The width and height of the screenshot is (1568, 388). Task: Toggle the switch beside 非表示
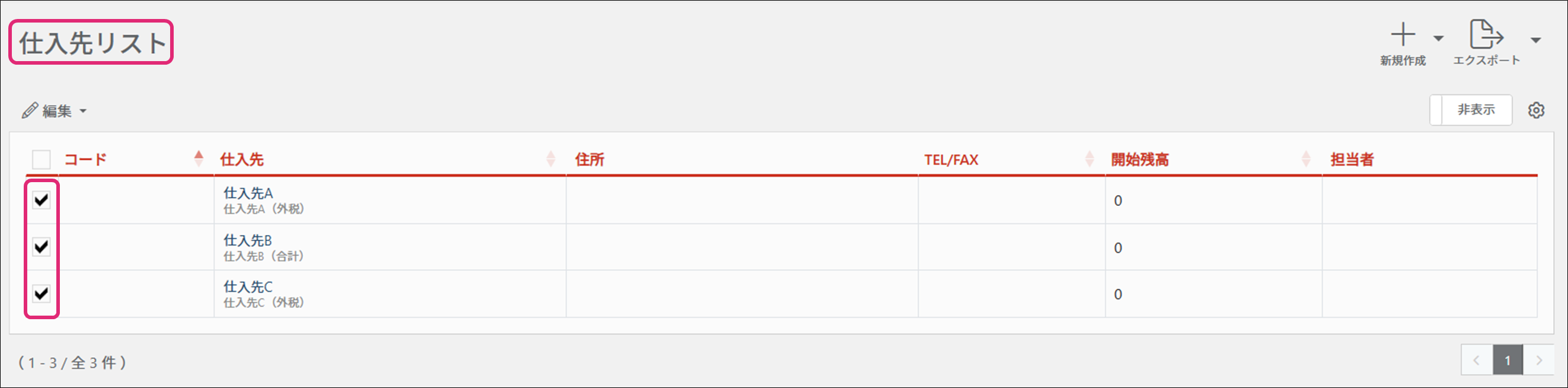pyautogui.click(x=1436, y=110)
